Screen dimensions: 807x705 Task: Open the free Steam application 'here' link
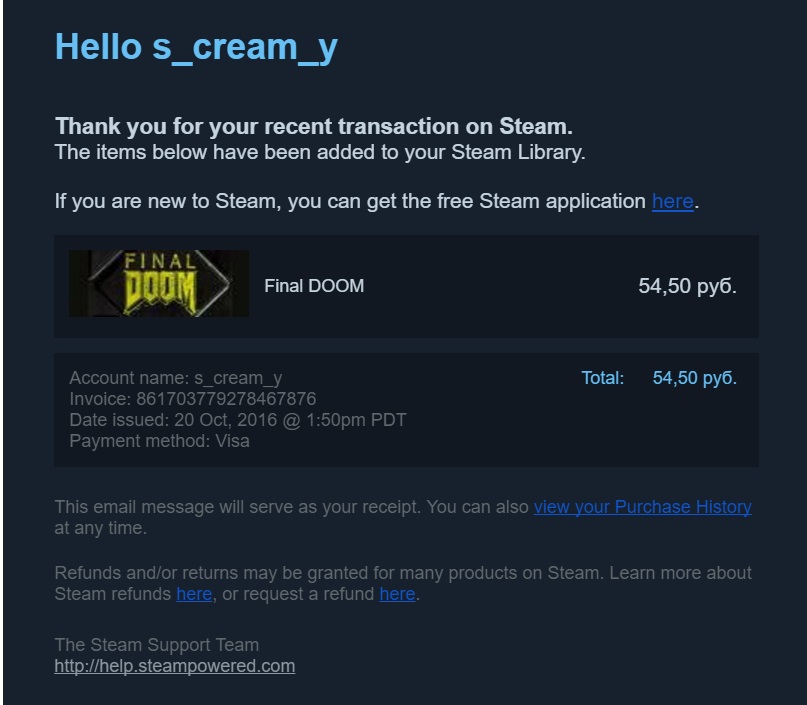[672, 201]
